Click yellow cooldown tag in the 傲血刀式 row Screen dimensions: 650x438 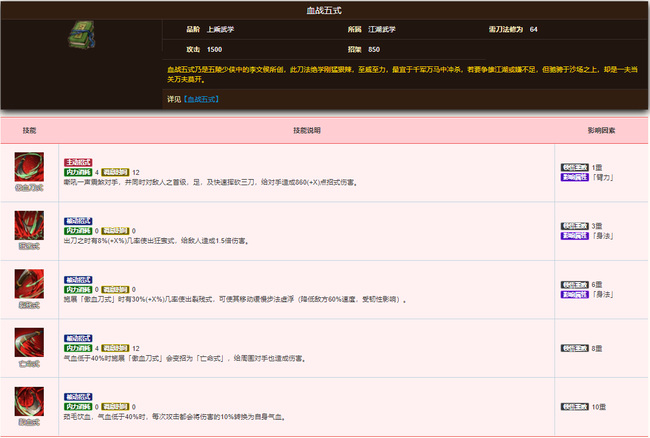pyautogui.click(x=115, y=172)
